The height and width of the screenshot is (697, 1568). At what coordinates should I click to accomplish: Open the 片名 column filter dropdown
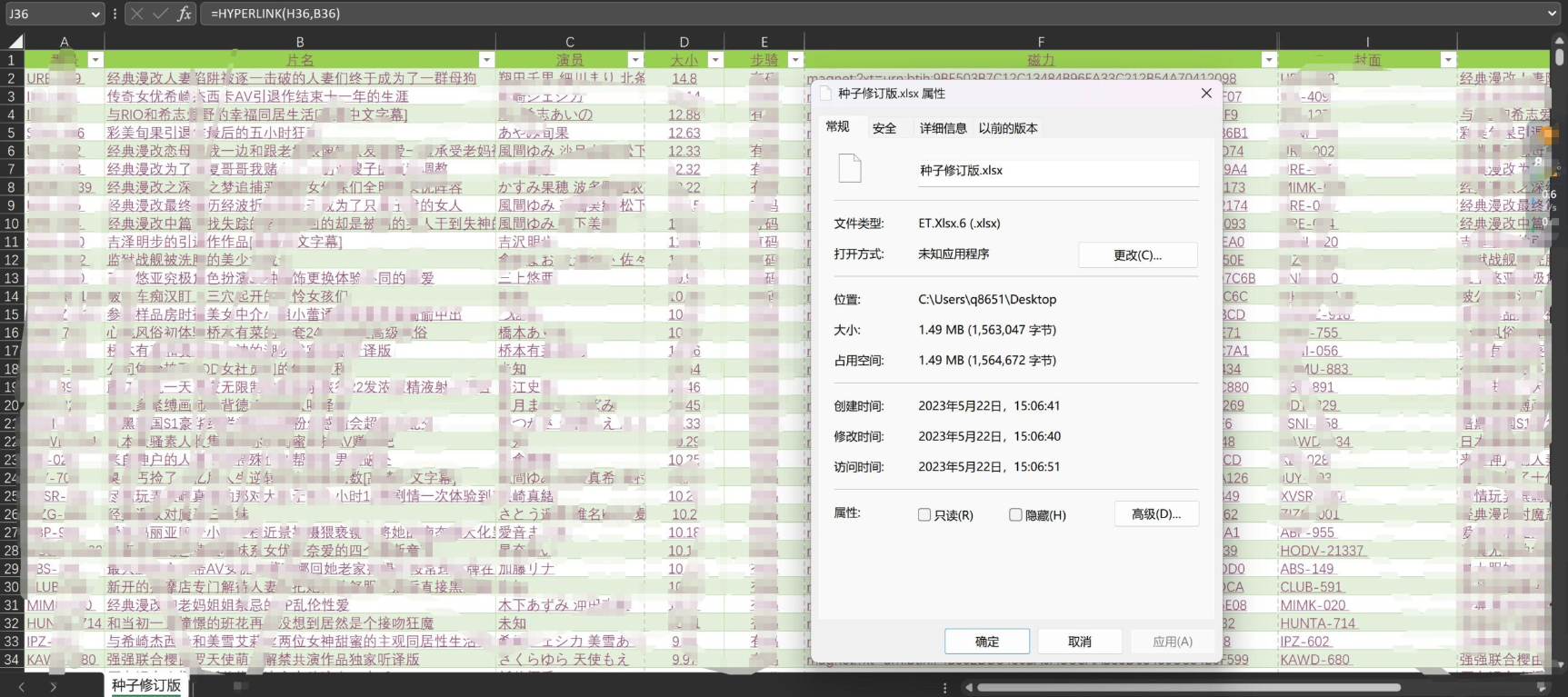point(486,60)
